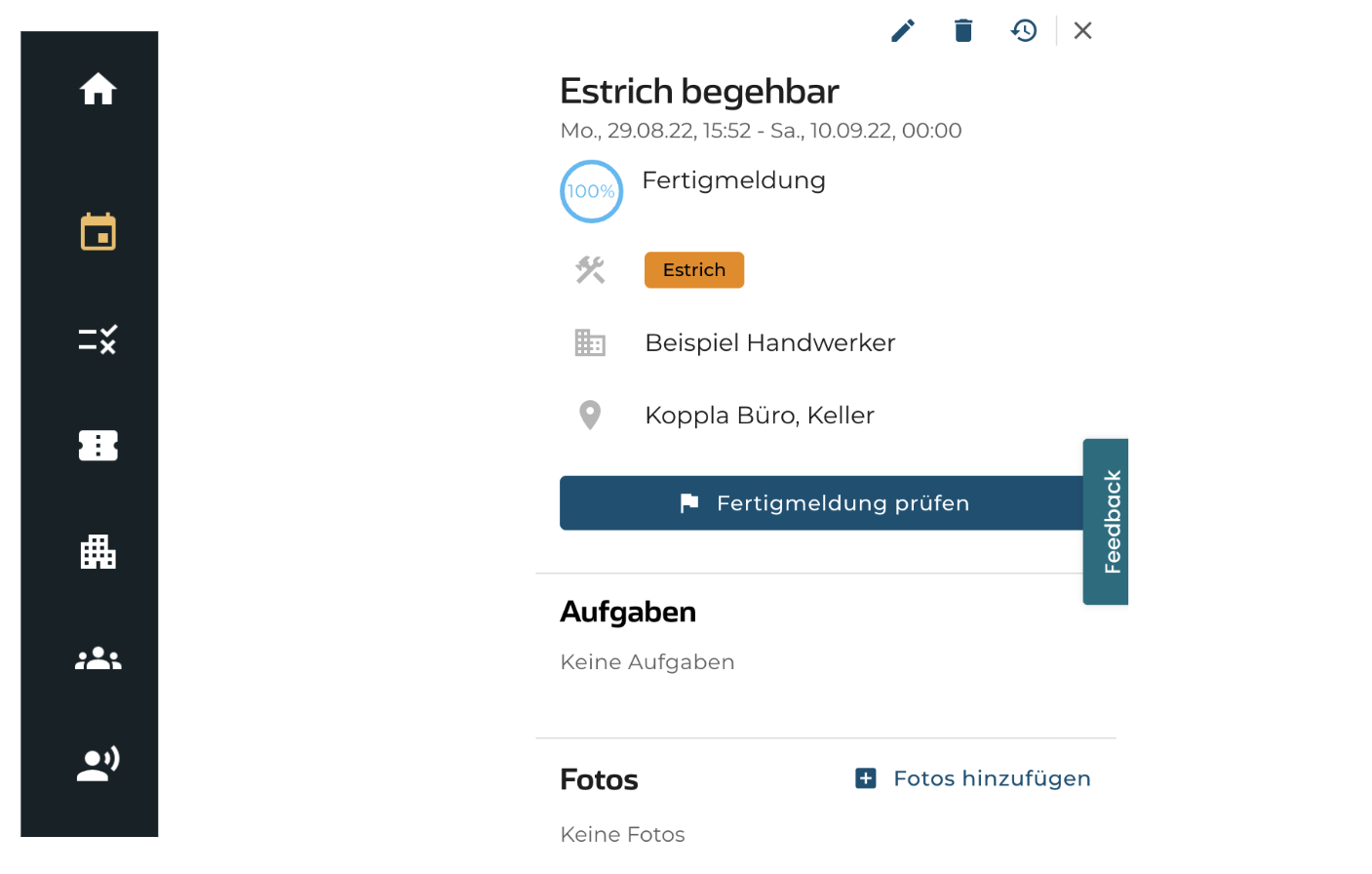Click the plus icon beside Fotos hinzufügen
Screen dimensions: 1372x874
point(866,778)
